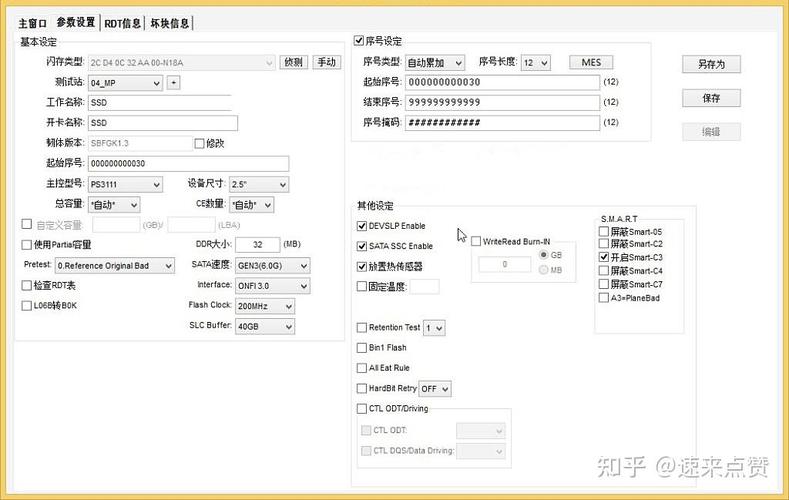The width and height of the screenshot is (789, 500).
Task: Click the 起始序号 field in 序号设定
Action: click(x=503, y=82)
